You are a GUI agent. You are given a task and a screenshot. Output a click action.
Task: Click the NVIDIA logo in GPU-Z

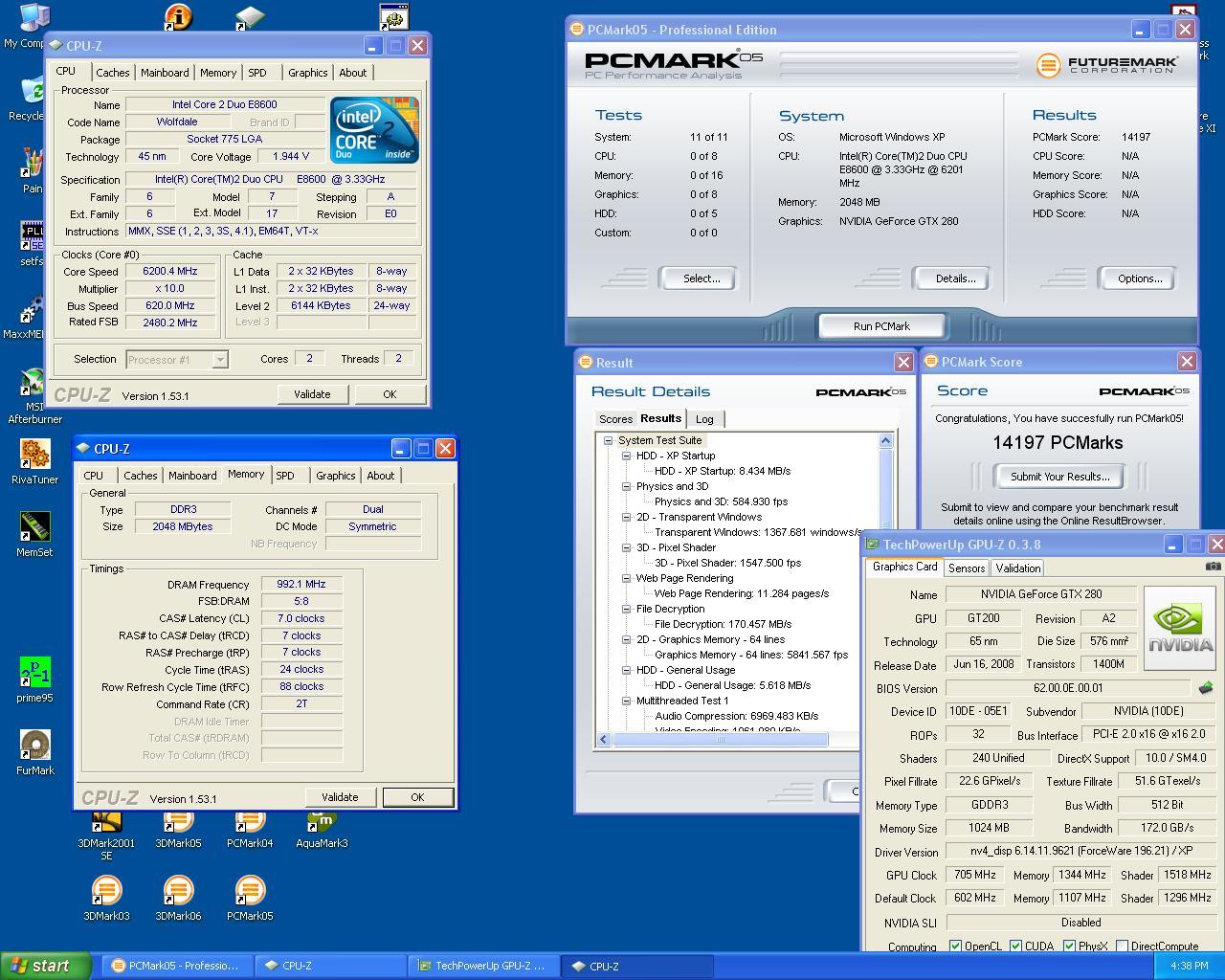click(x=1180, y=627)
